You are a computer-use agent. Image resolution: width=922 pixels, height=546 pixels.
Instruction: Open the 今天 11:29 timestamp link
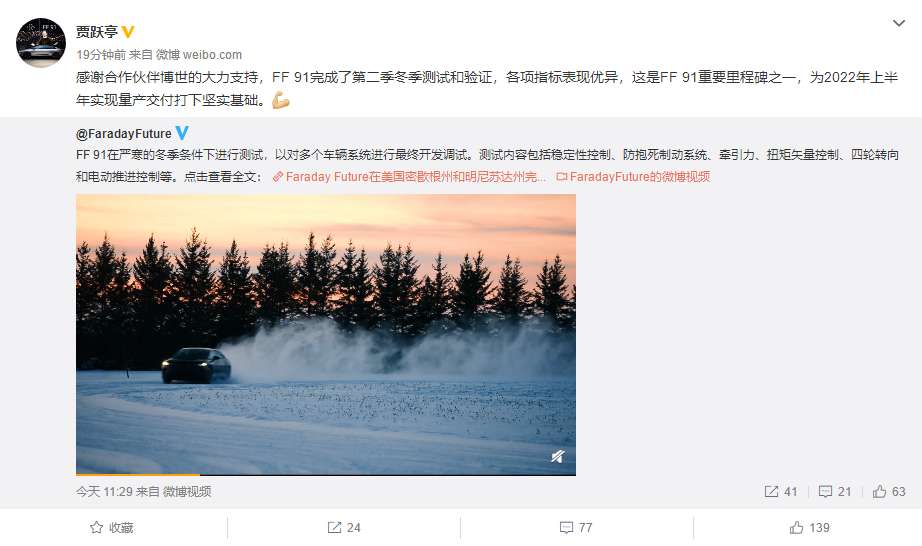pyautogui.click(x=104, y=491)
